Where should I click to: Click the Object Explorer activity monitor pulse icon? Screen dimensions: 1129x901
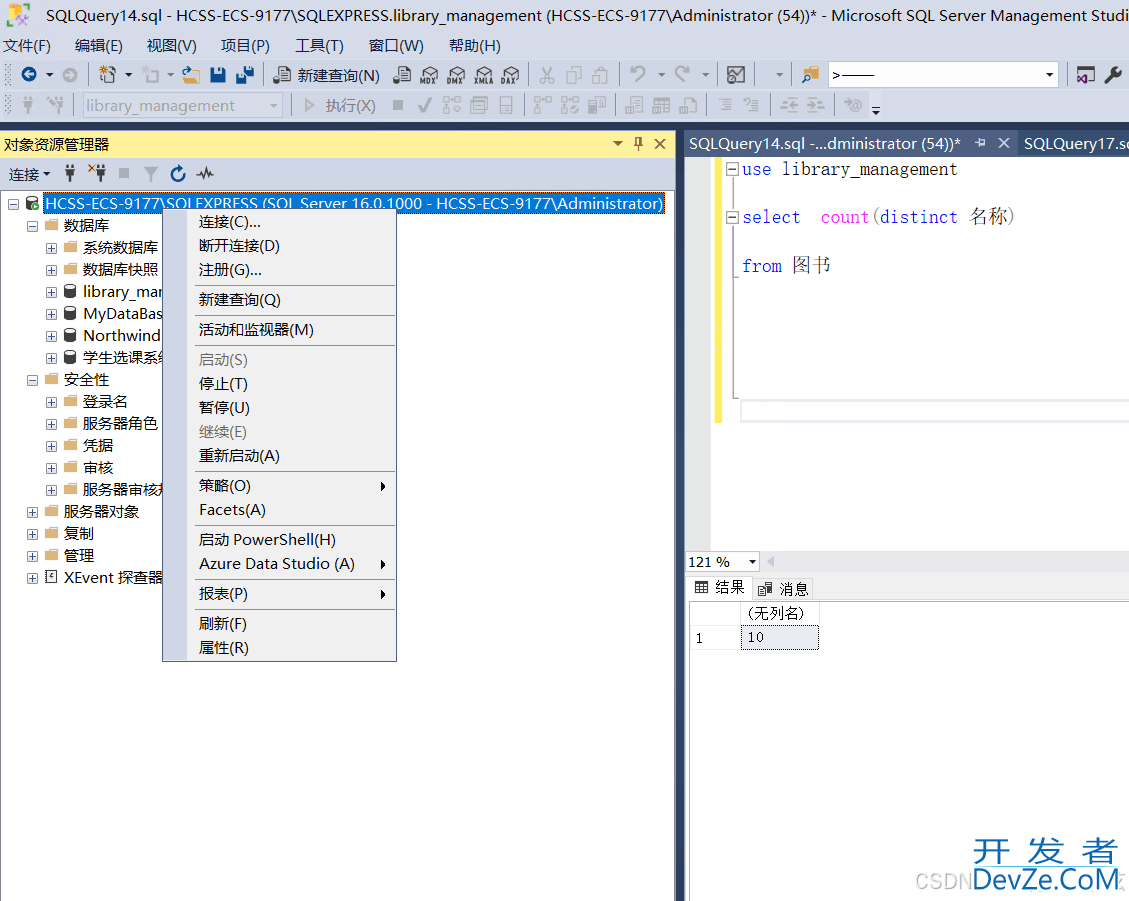[205, 174]
